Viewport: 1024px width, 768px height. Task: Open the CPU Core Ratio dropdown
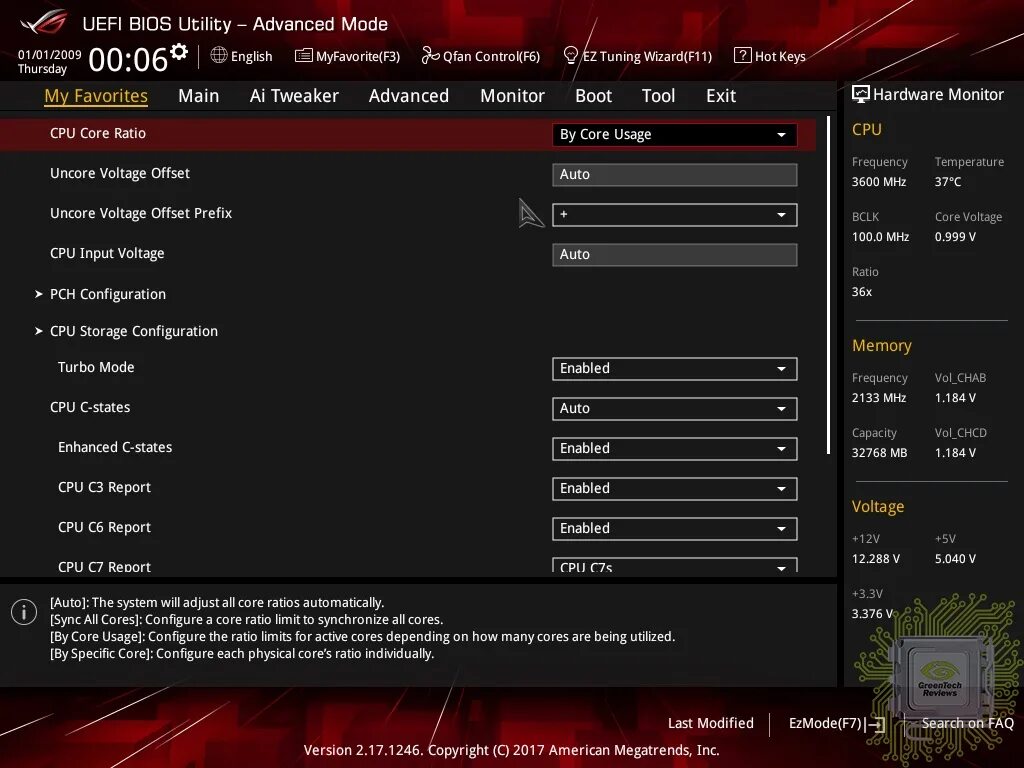pyautogui.click(x=675, y=135)
